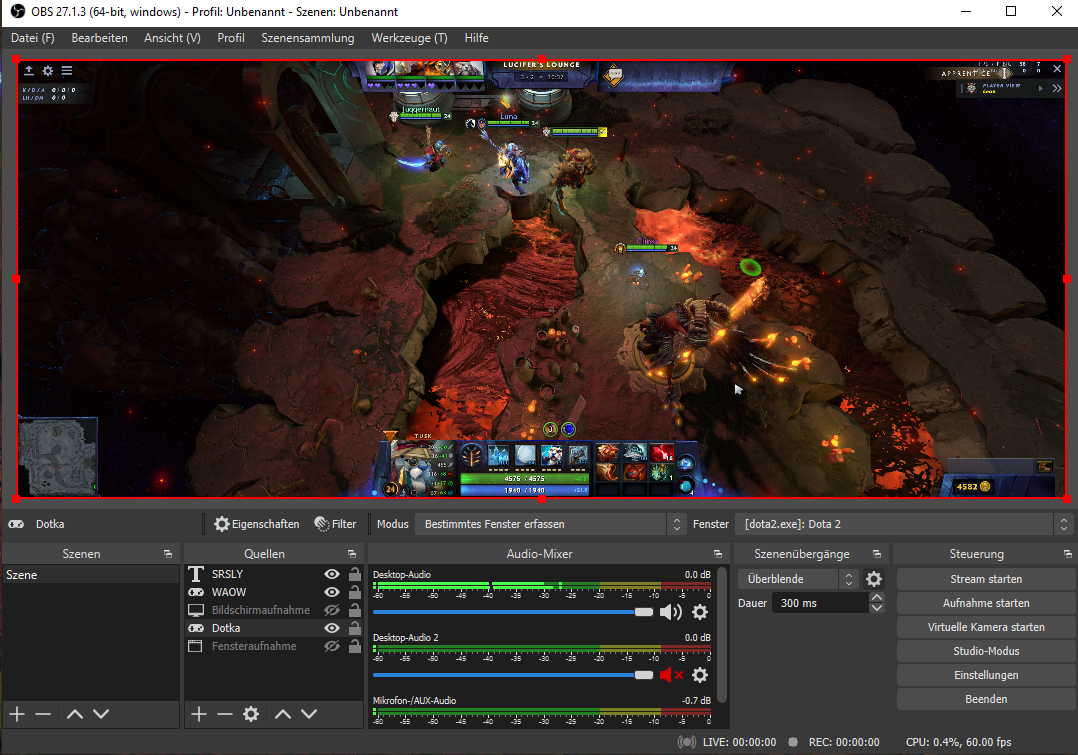Open the Fenster window selection dropdown
The image size is (1078, 755).
click(x=903, y=524)
